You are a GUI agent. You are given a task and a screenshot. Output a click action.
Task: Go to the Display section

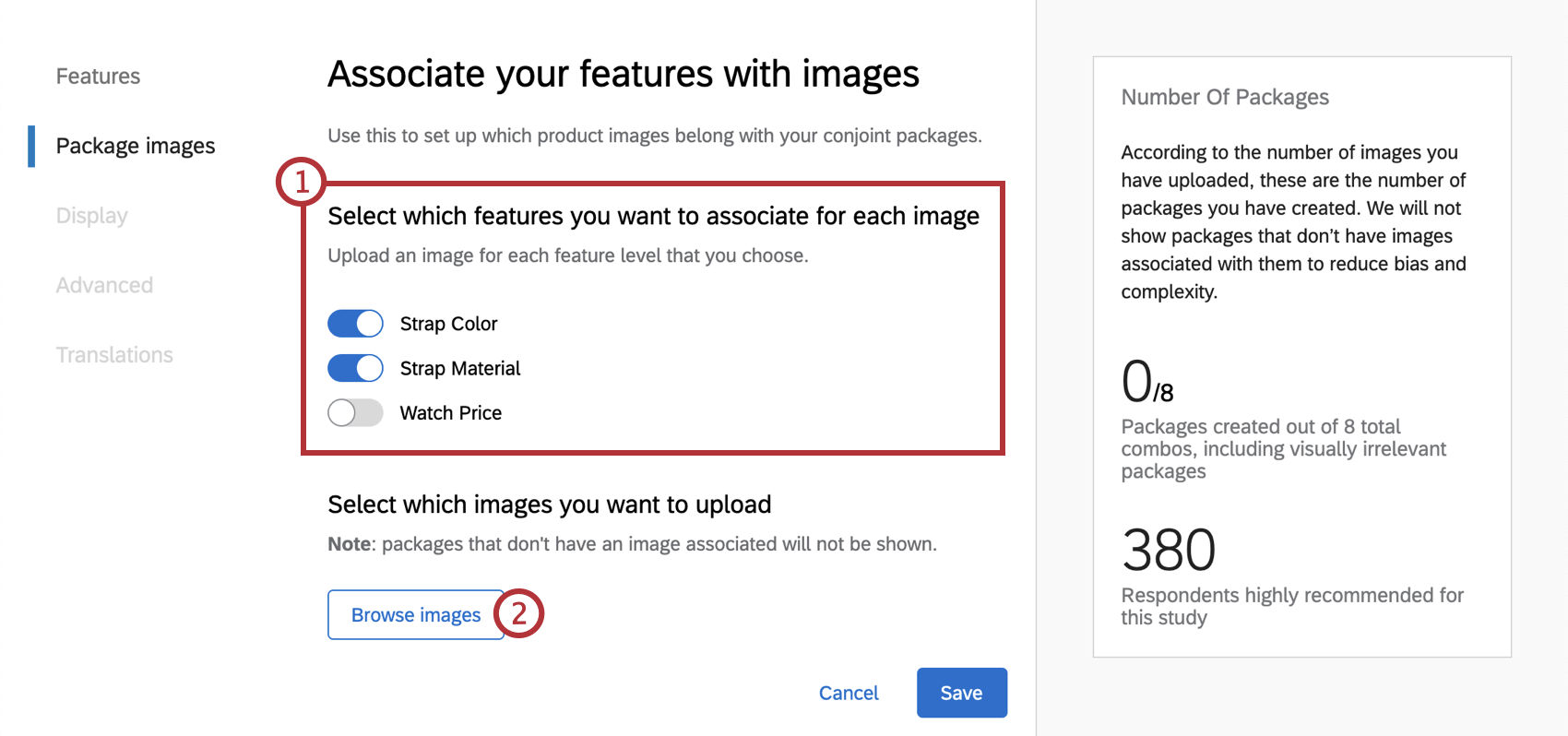click(91, 216)
